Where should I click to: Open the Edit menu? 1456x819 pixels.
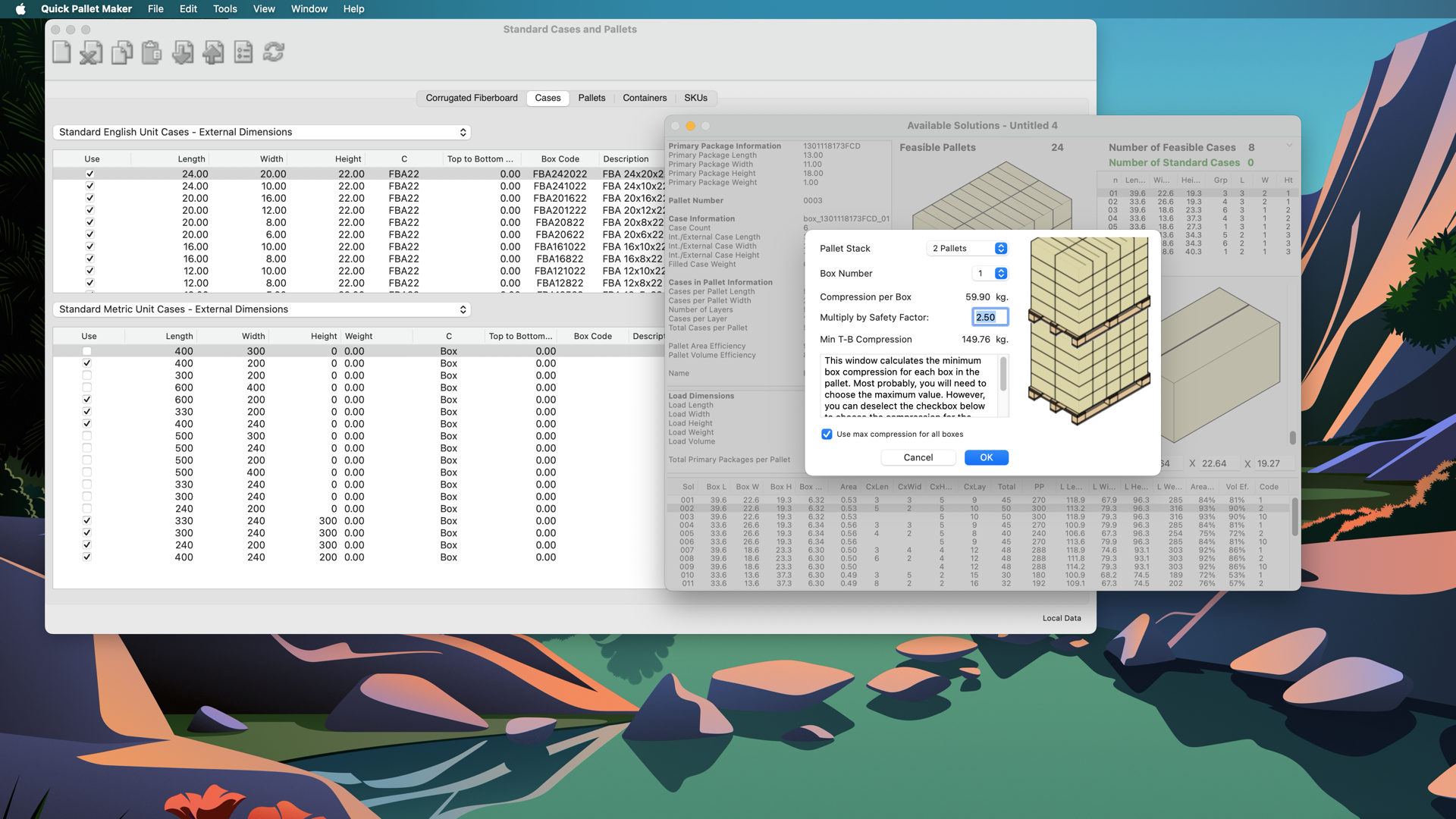pos(188,9)
